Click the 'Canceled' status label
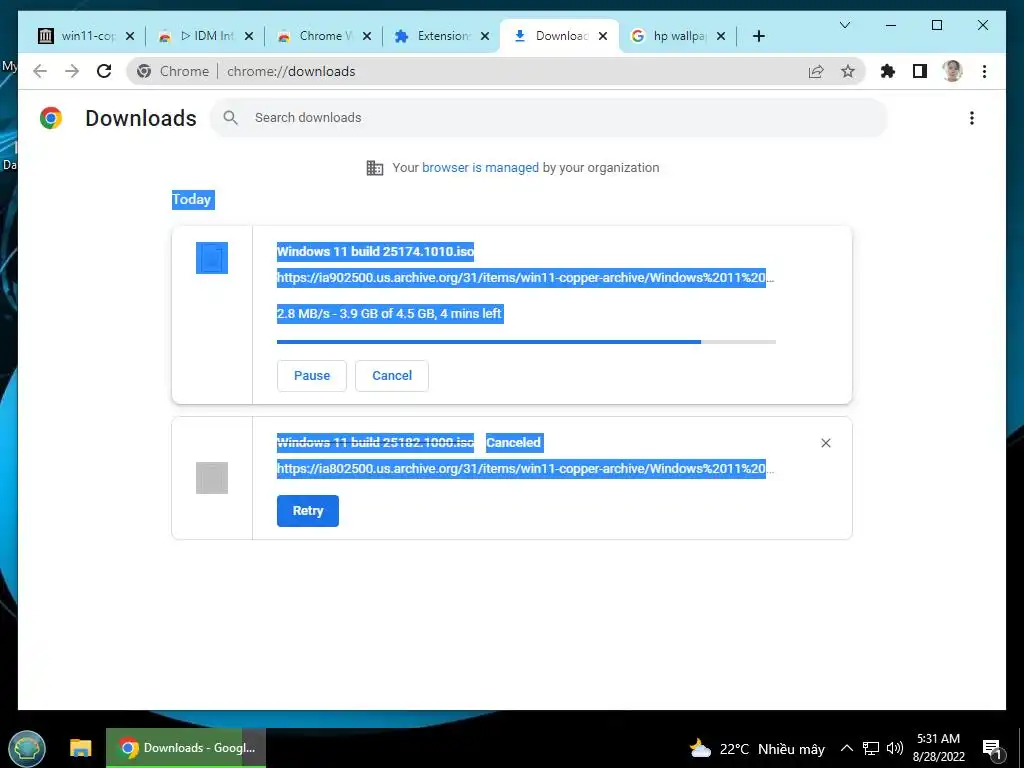Viewport: 1024px width, 768px height. tap(514, 443)
